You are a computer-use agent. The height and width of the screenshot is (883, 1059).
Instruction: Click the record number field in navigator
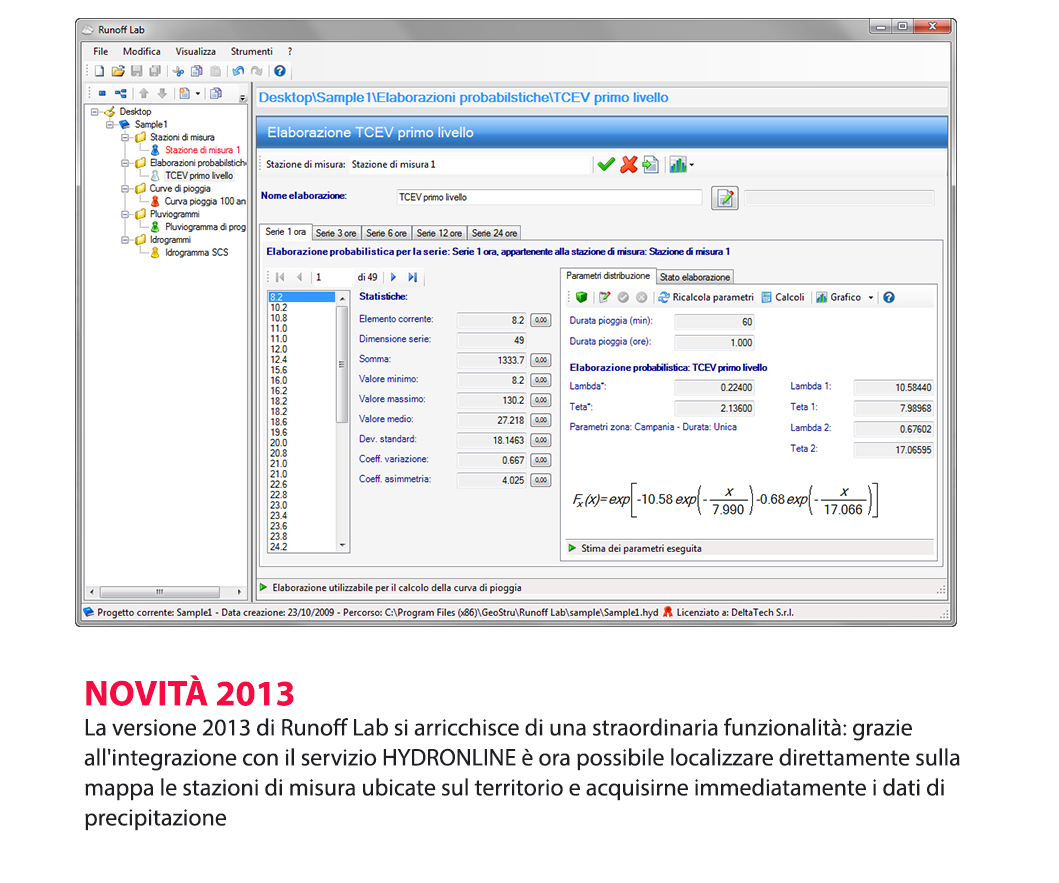333,277
